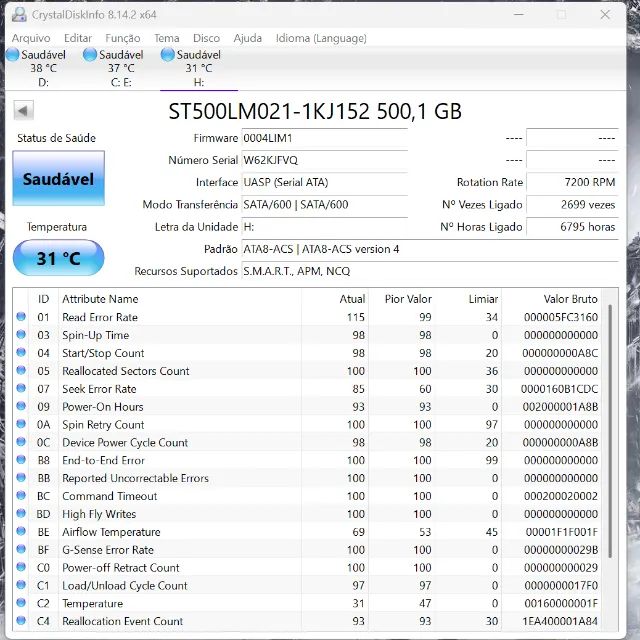This screenshot has width=640, height=640.
Task: Select raw value 1EA400001A84
Action: click(x=560, y=621)
